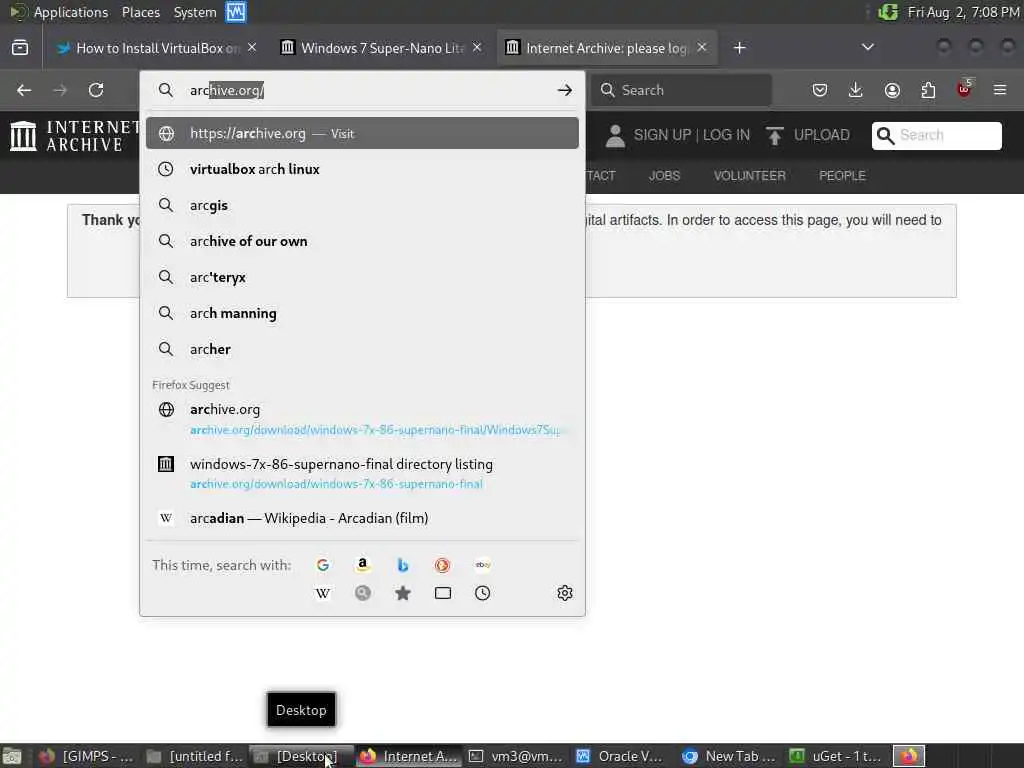The height and width of the screenshot is (768, 1024).
Task: Search in bookmarks star icon
Action: click(403, 593)
